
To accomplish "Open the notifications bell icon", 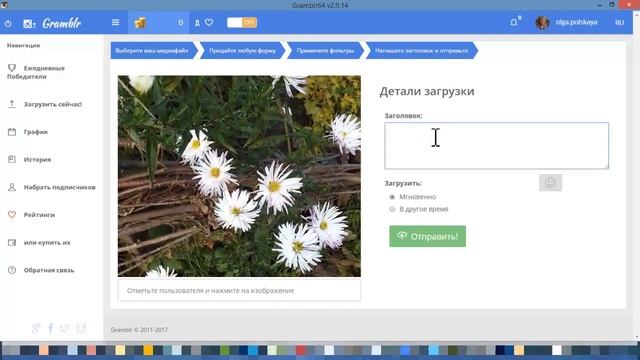I will coord(514,22).
